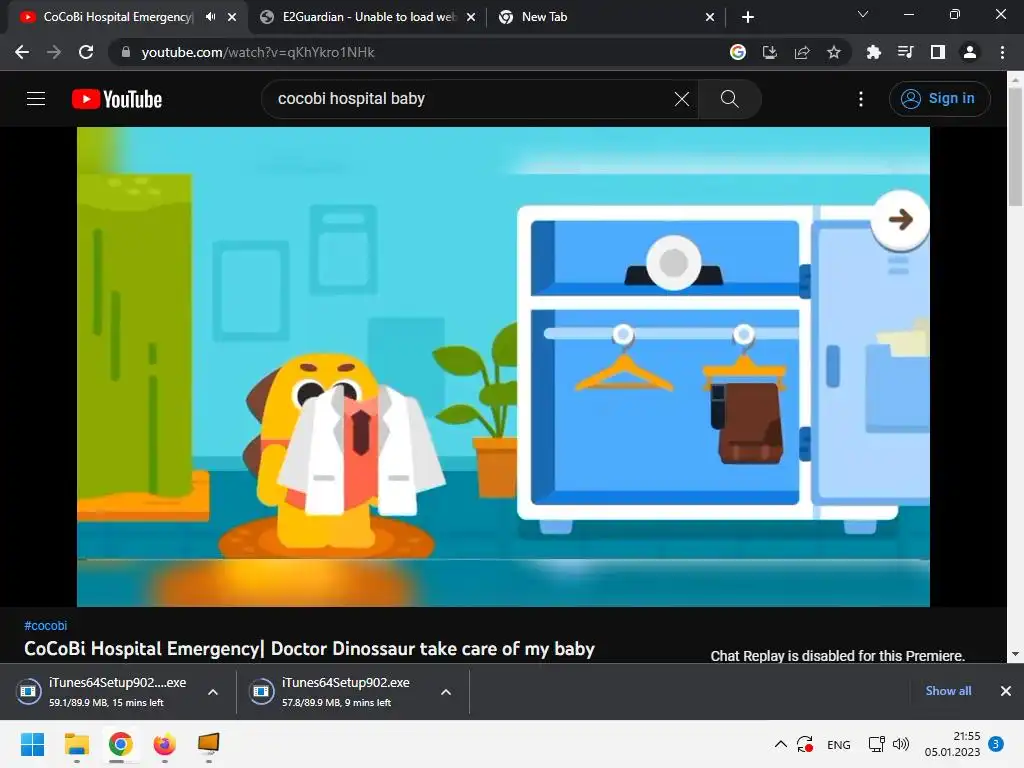Focus the address bar URL
The image size is (1024, 768).
pos(258,52)
